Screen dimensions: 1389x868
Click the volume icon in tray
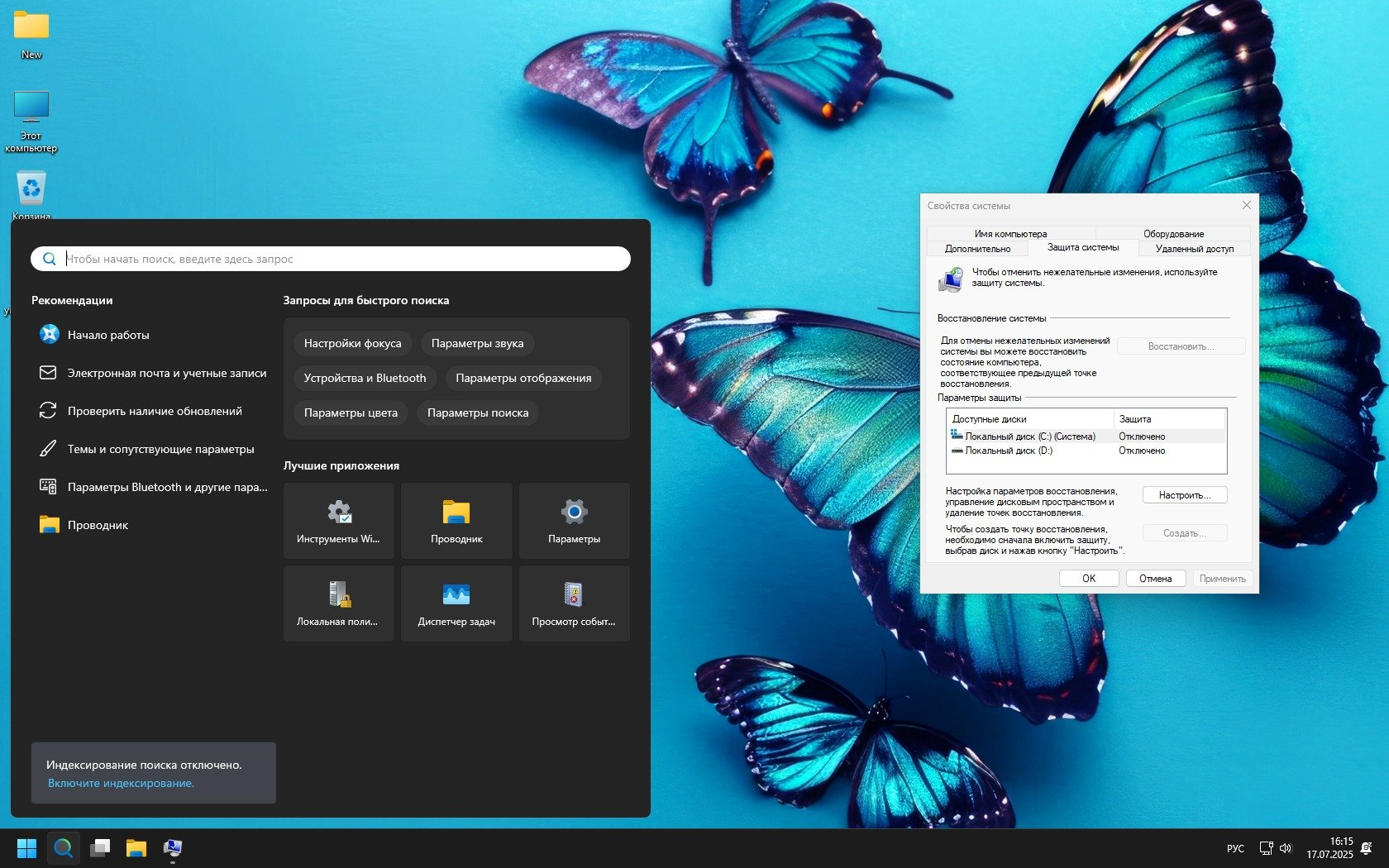[1286, 848]
